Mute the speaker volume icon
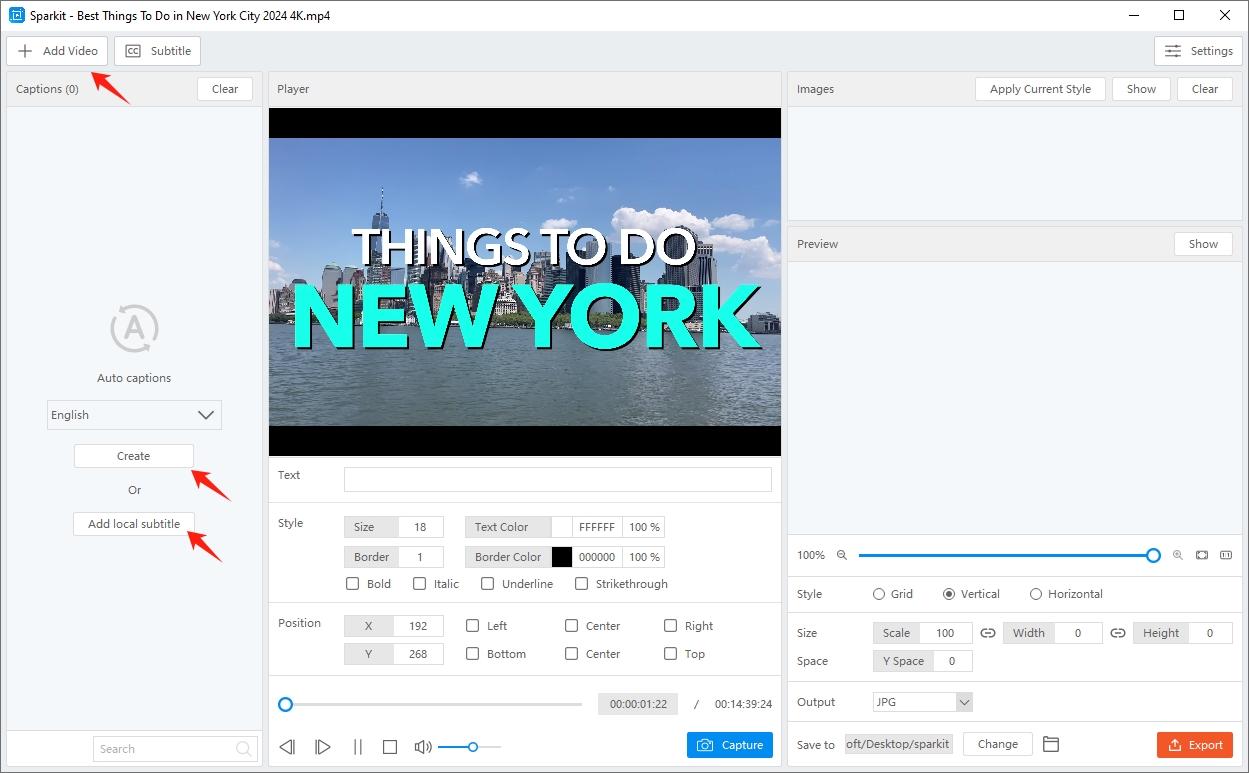This screenshot has width=1249, height=773. click(423, 747)
